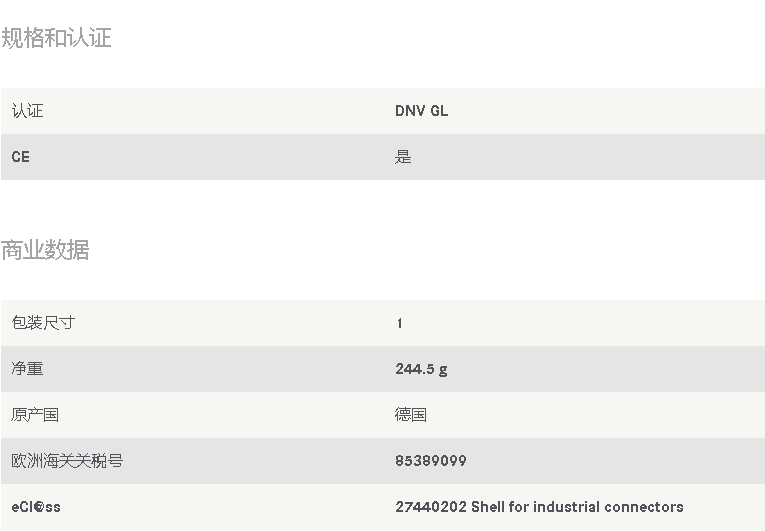Image resolution: width=765 pixels, height=531 pixels.
Task: Select the 认证 row label
Action: tap(27, 111)
